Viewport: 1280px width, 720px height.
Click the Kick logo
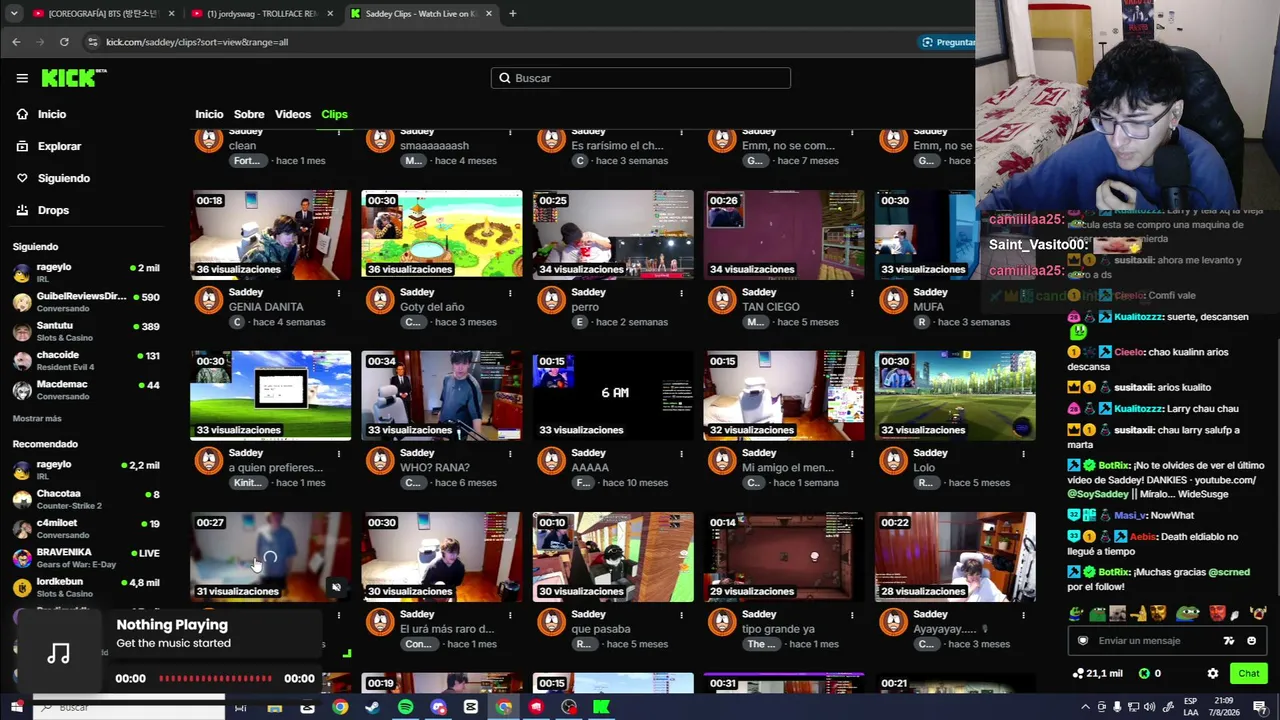coord(73,78)
